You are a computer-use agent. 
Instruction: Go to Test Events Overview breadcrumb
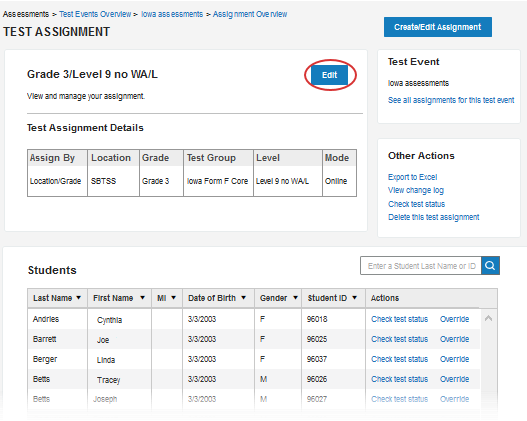pos(95,14)
